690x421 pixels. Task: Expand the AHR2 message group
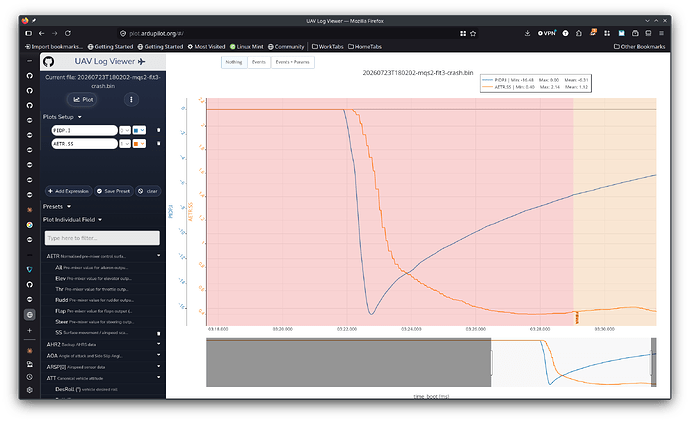click(103, 344)
